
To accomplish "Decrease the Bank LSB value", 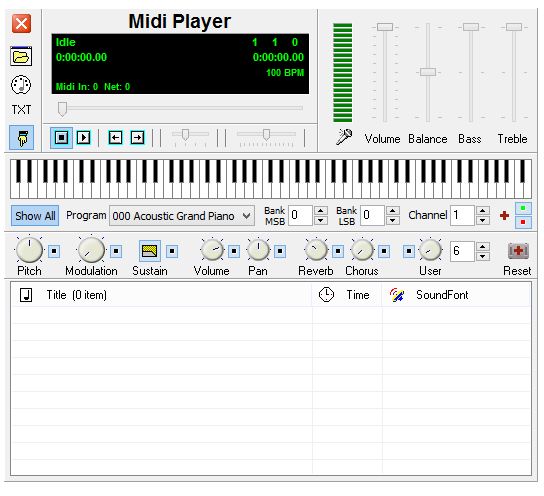I will (x=393, y=220).
